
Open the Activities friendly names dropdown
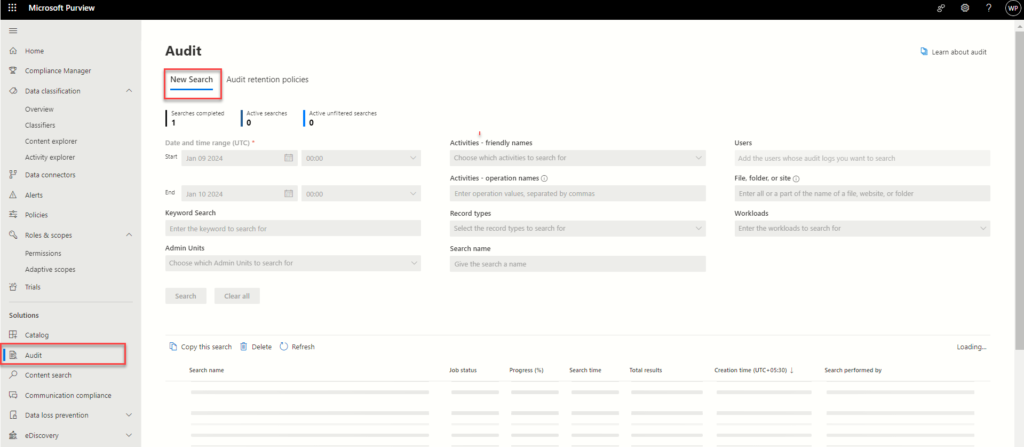[578, 158]
